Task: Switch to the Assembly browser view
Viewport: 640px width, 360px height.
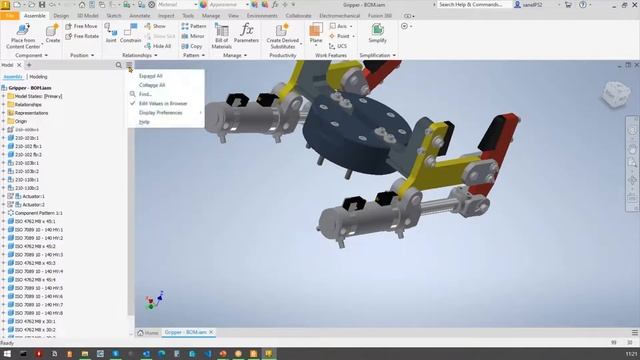Action: (x=13, y=77)
